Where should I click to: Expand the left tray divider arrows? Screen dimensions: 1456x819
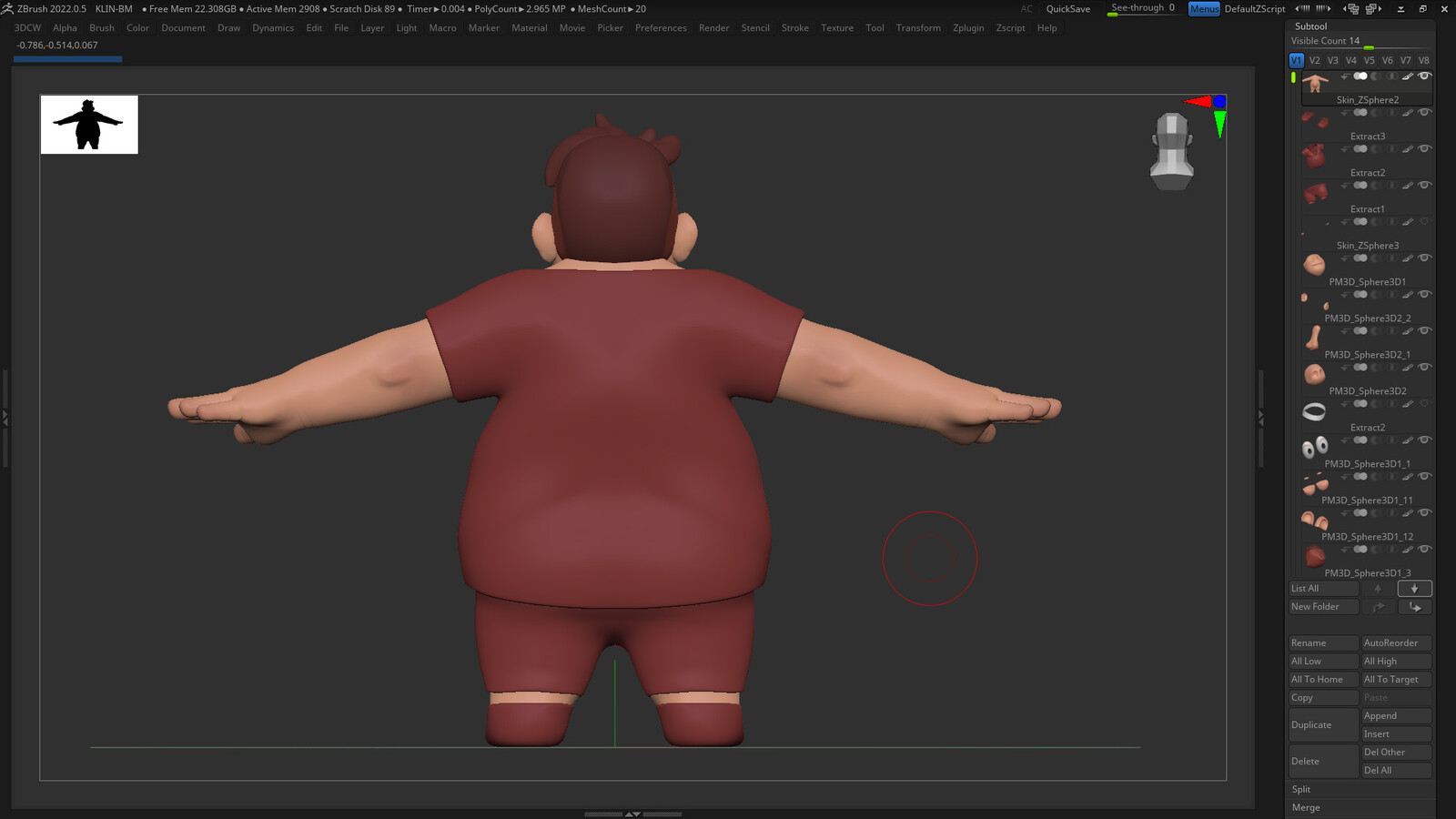5,419
